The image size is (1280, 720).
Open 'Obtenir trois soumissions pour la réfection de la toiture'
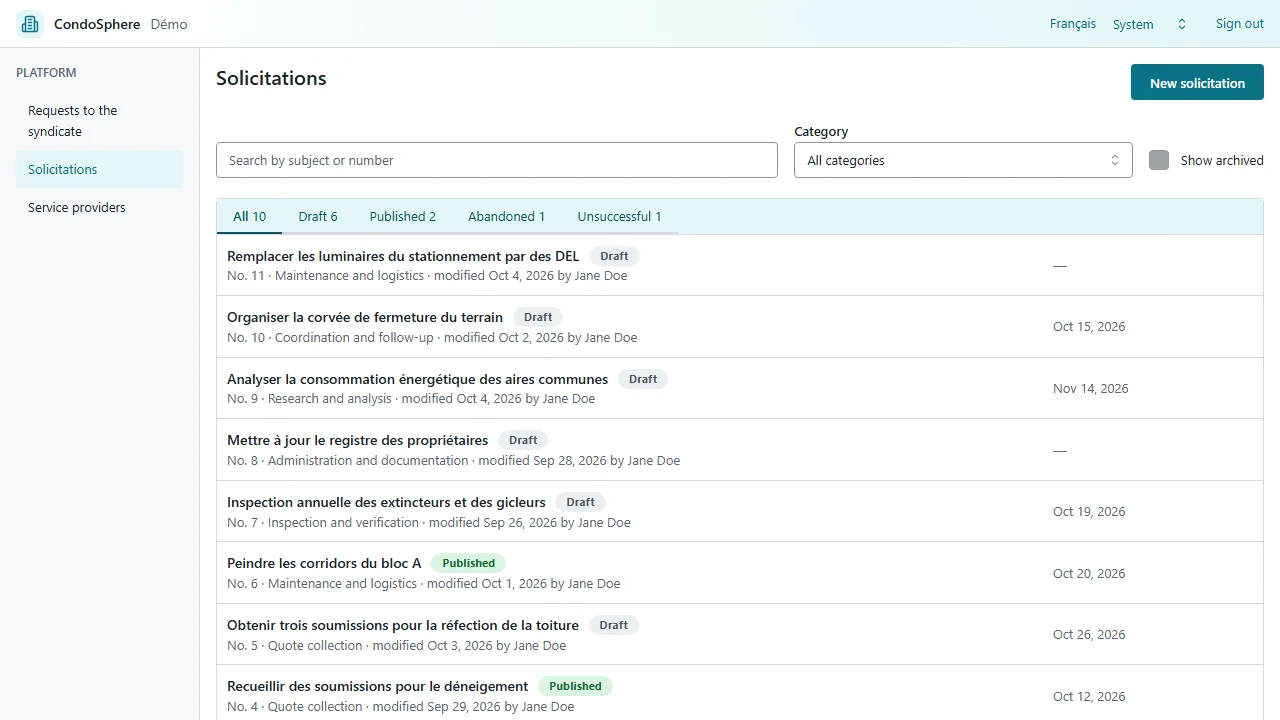click(403, 625)
